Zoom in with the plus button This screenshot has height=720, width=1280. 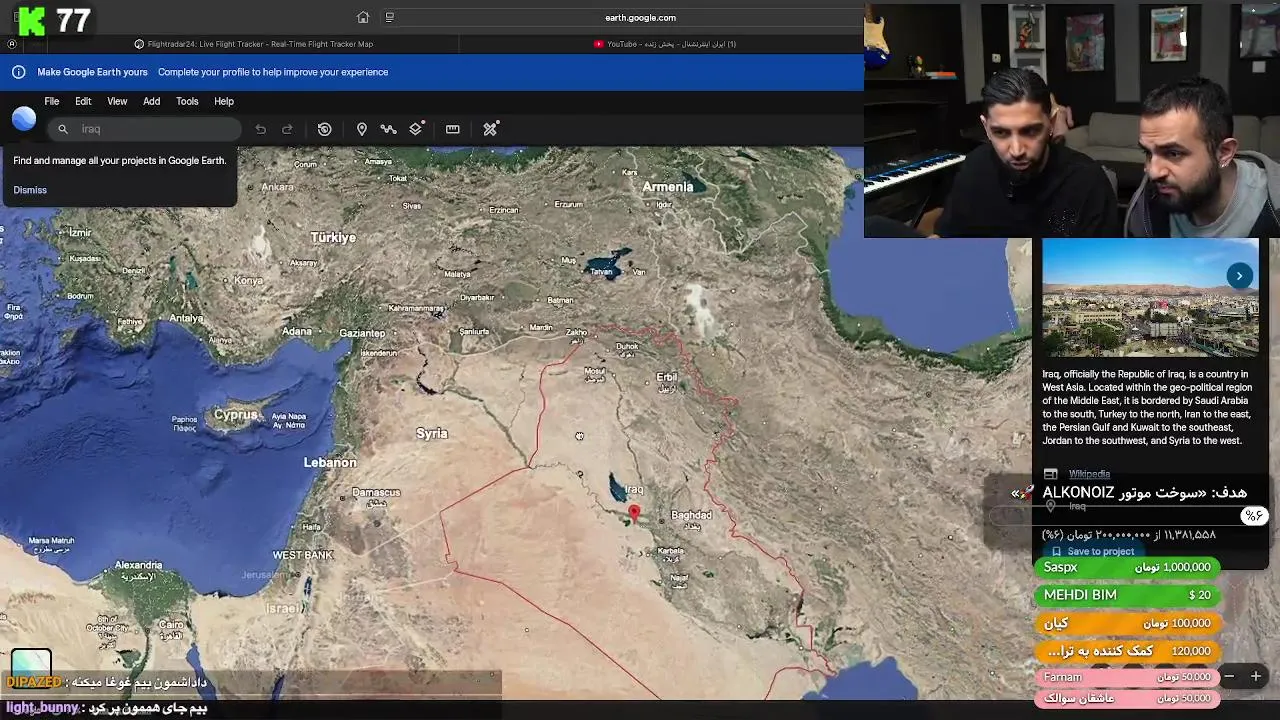[x=1256, y=677]
